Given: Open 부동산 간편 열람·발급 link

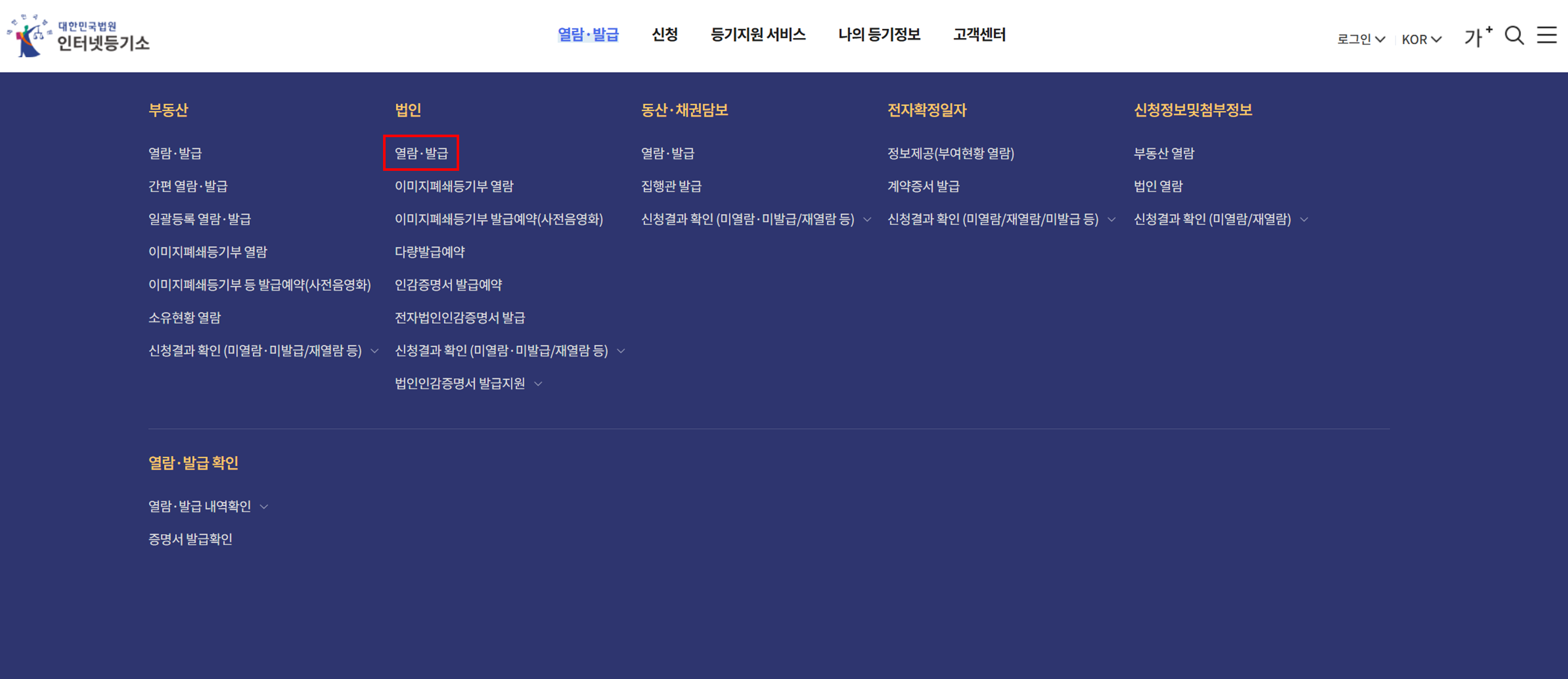Looking at the screenshot, I should [x=188, y=186].
